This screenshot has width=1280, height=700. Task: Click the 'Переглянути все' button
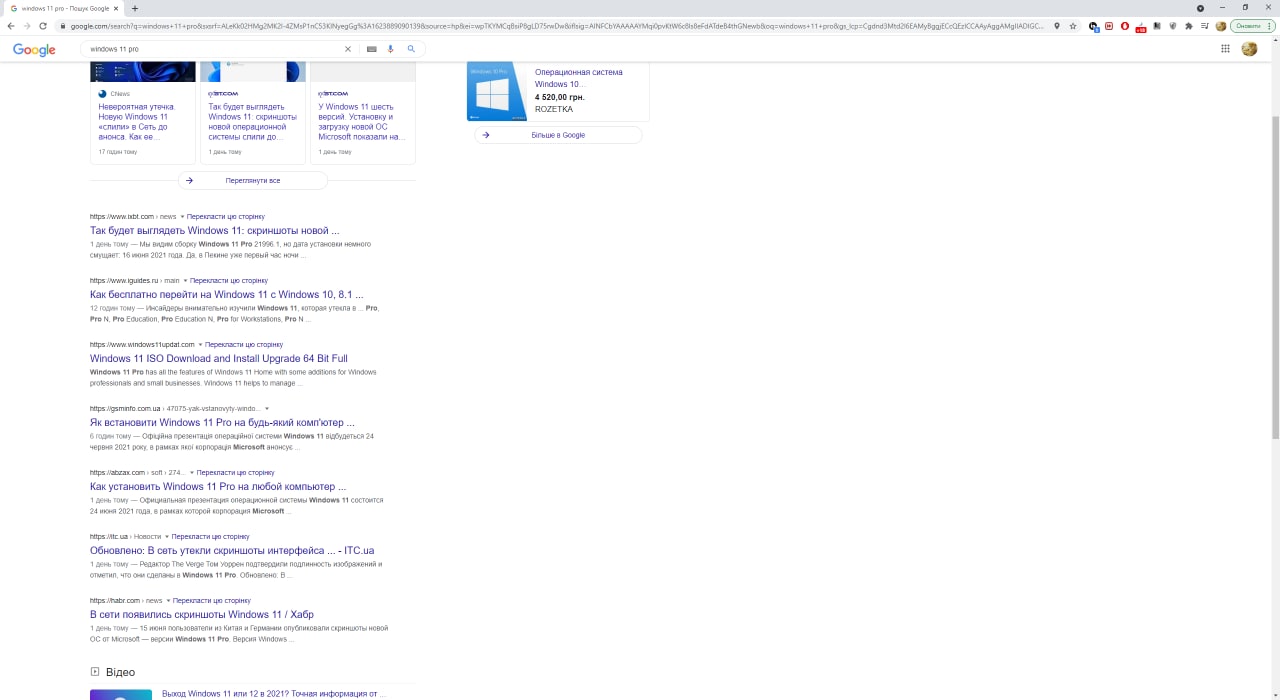point(253,181)
